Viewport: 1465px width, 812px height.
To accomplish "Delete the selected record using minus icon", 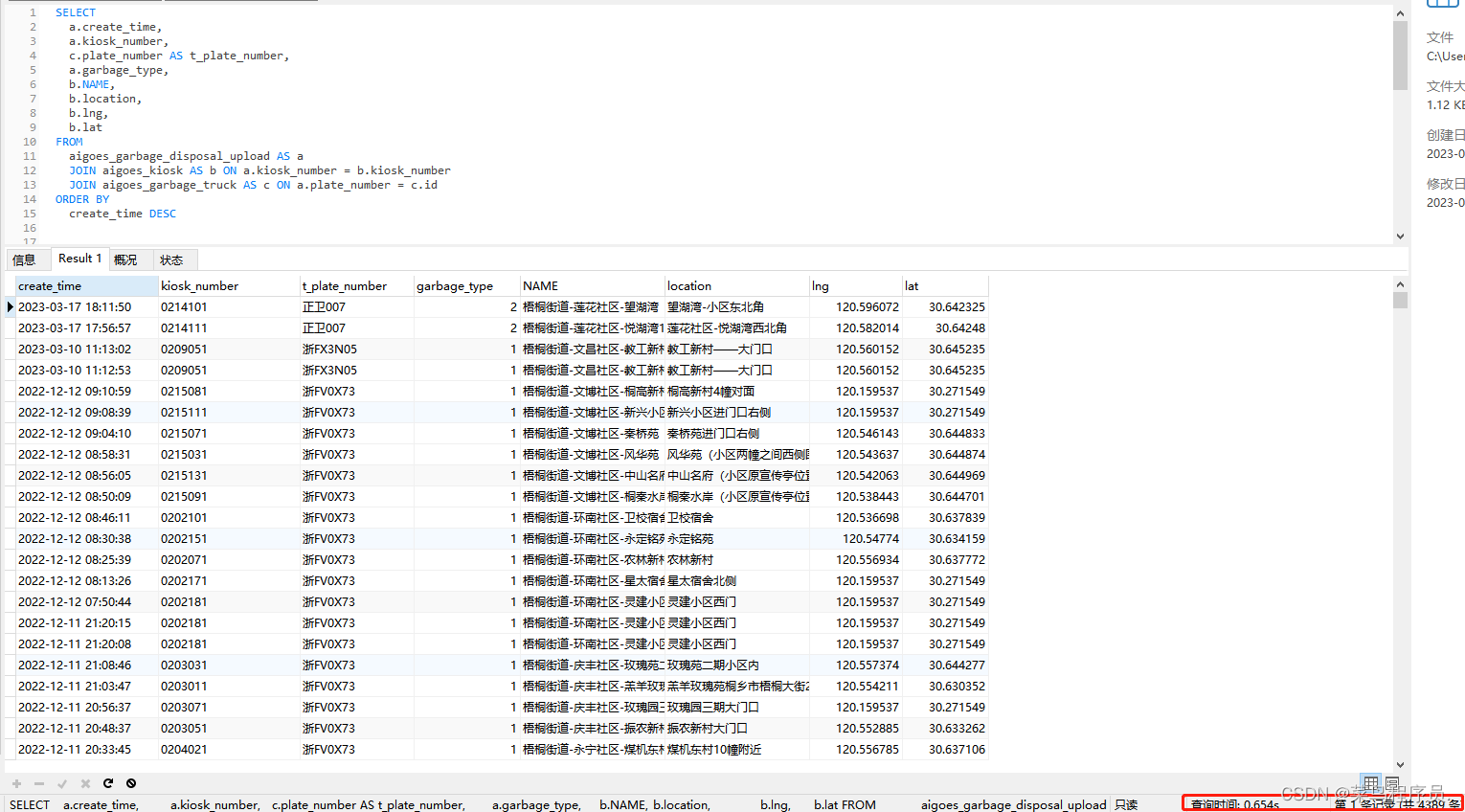I will (38, 783).
